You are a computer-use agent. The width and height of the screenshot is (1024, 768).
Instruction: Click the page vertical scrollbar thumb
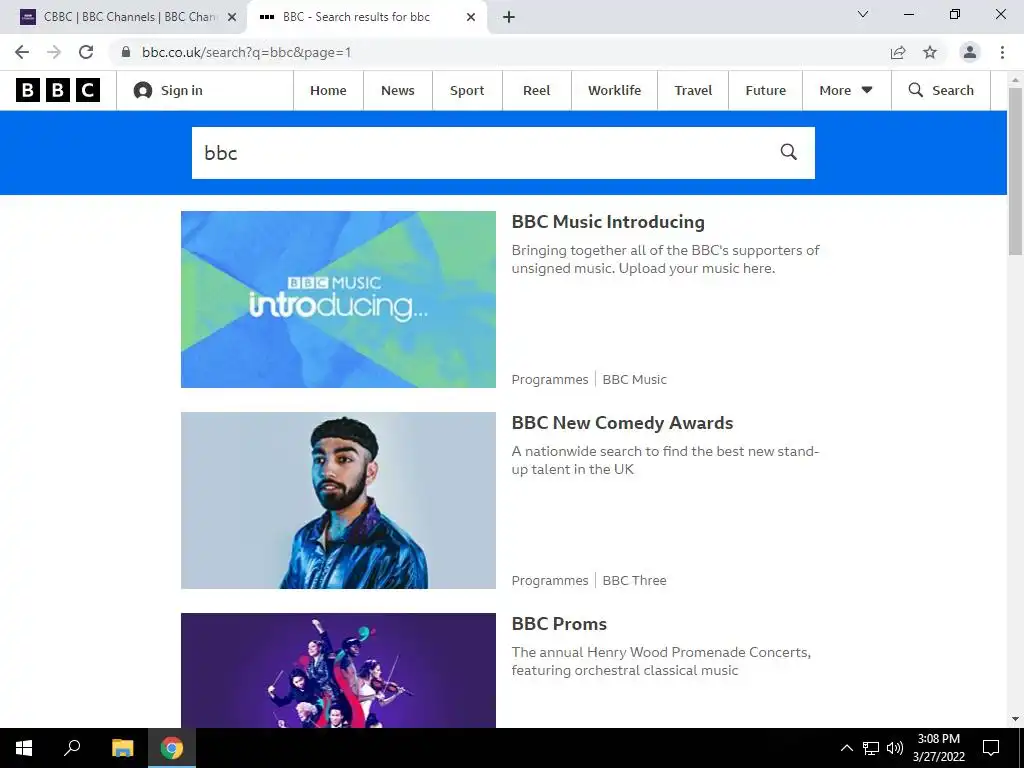pos(1015,171)
